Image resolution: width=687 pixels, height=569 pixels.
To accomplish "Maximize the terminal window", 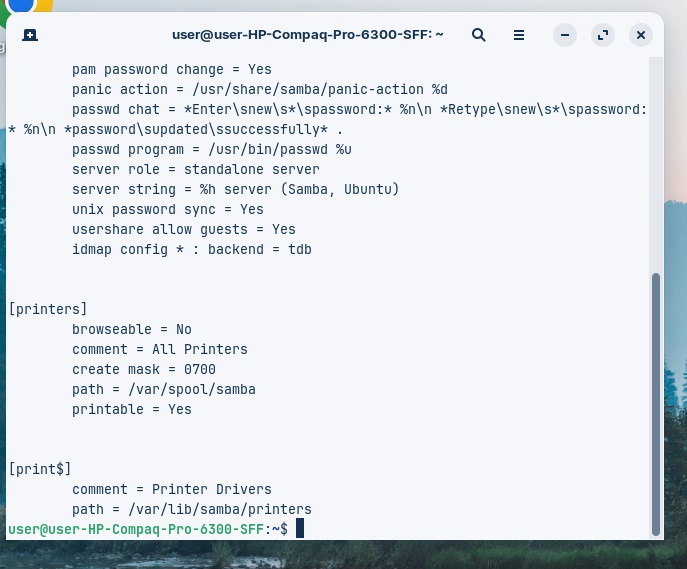I will click(x=602, y=35).
